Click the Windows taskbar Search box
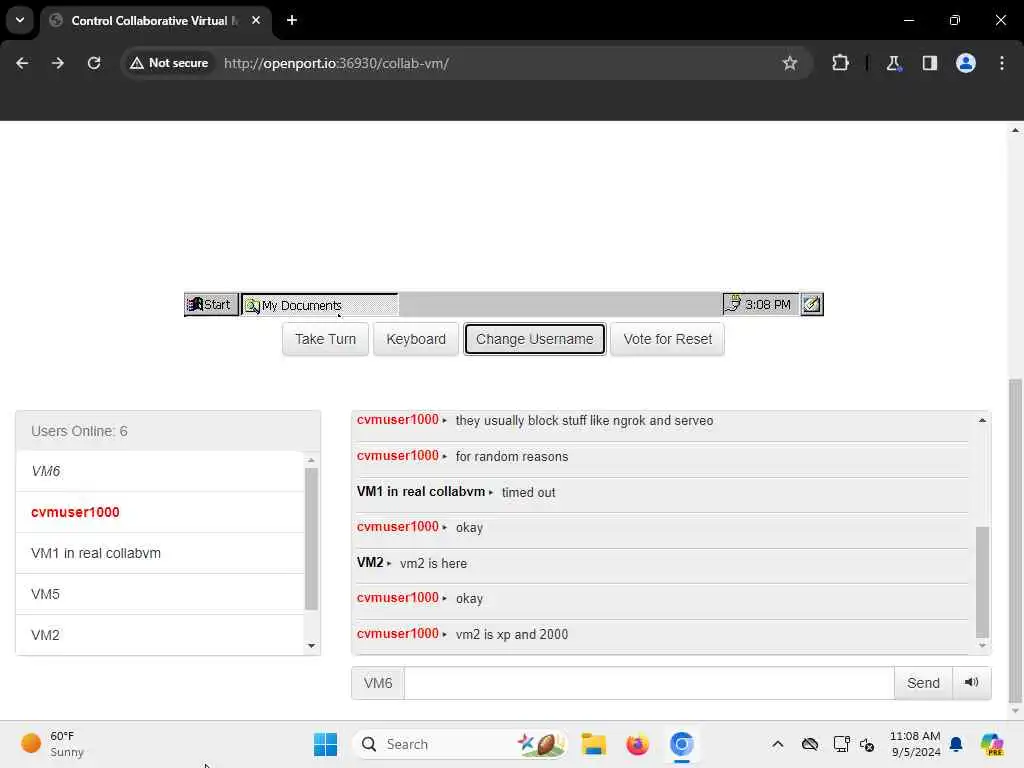 point(460,744)
